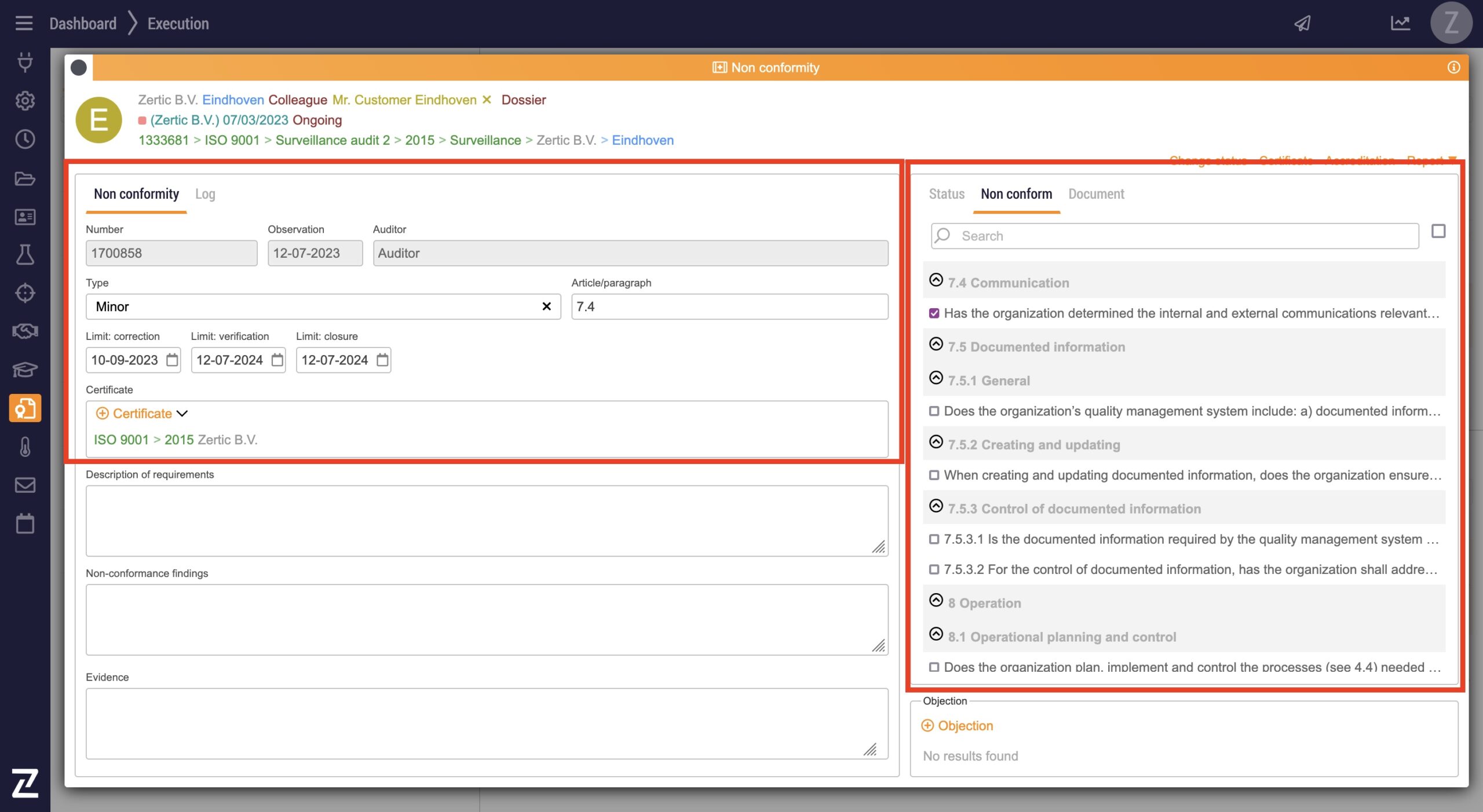
Task: Click the envelope mail icon in sidebar
Action: point(25,485)
